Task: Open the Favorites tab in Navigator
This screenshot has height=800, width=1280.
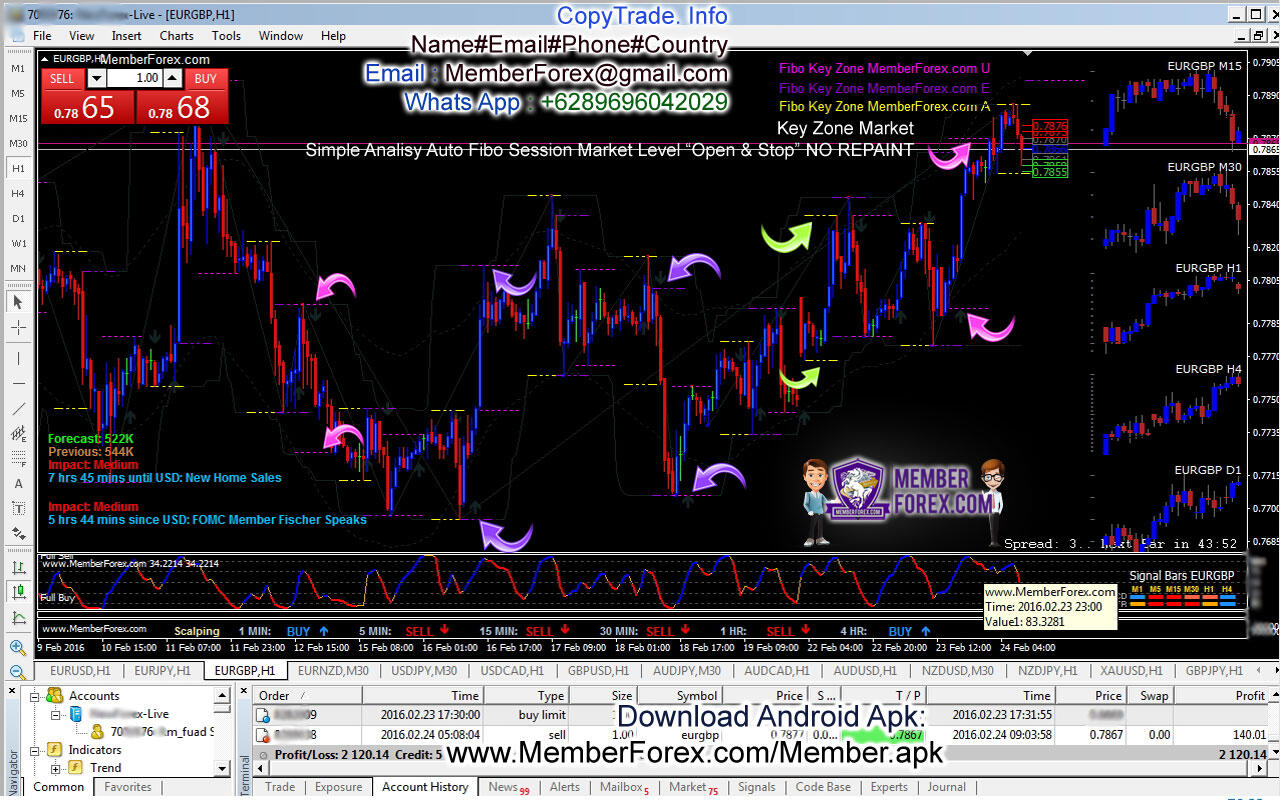Action: (128, 787)
